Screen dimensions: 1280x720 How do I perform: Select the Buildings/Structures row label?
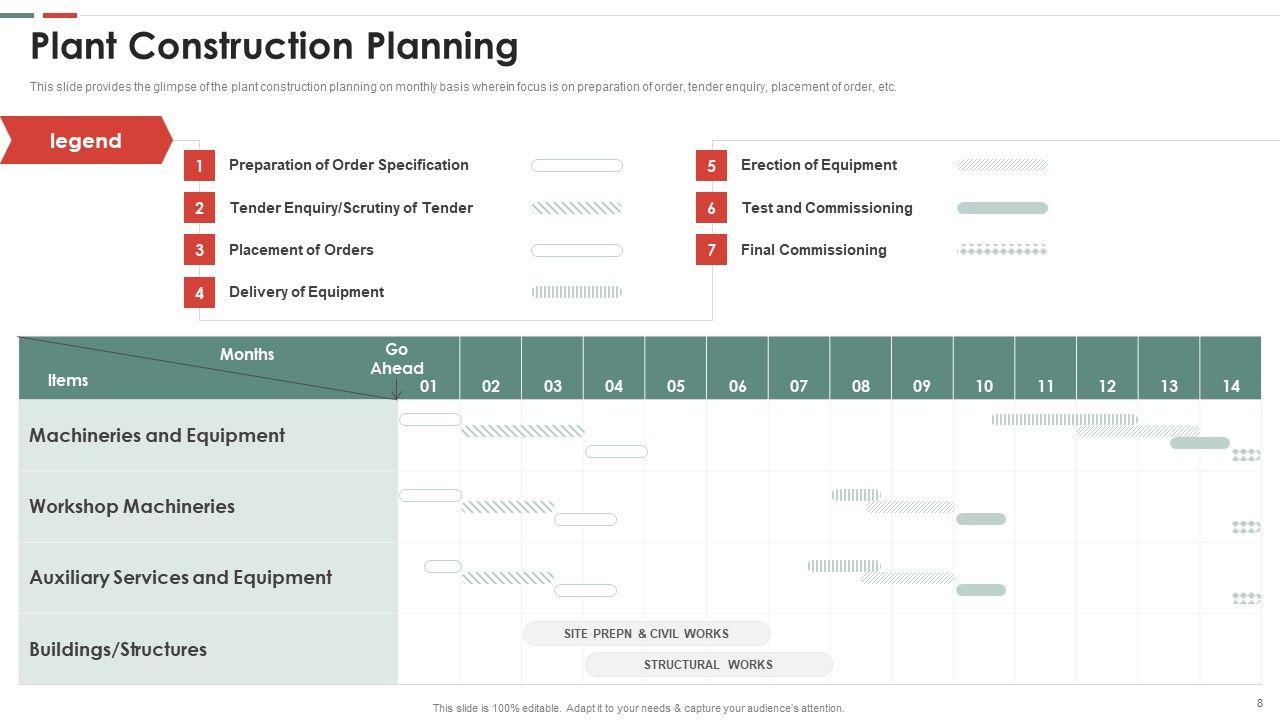[118, 649]
